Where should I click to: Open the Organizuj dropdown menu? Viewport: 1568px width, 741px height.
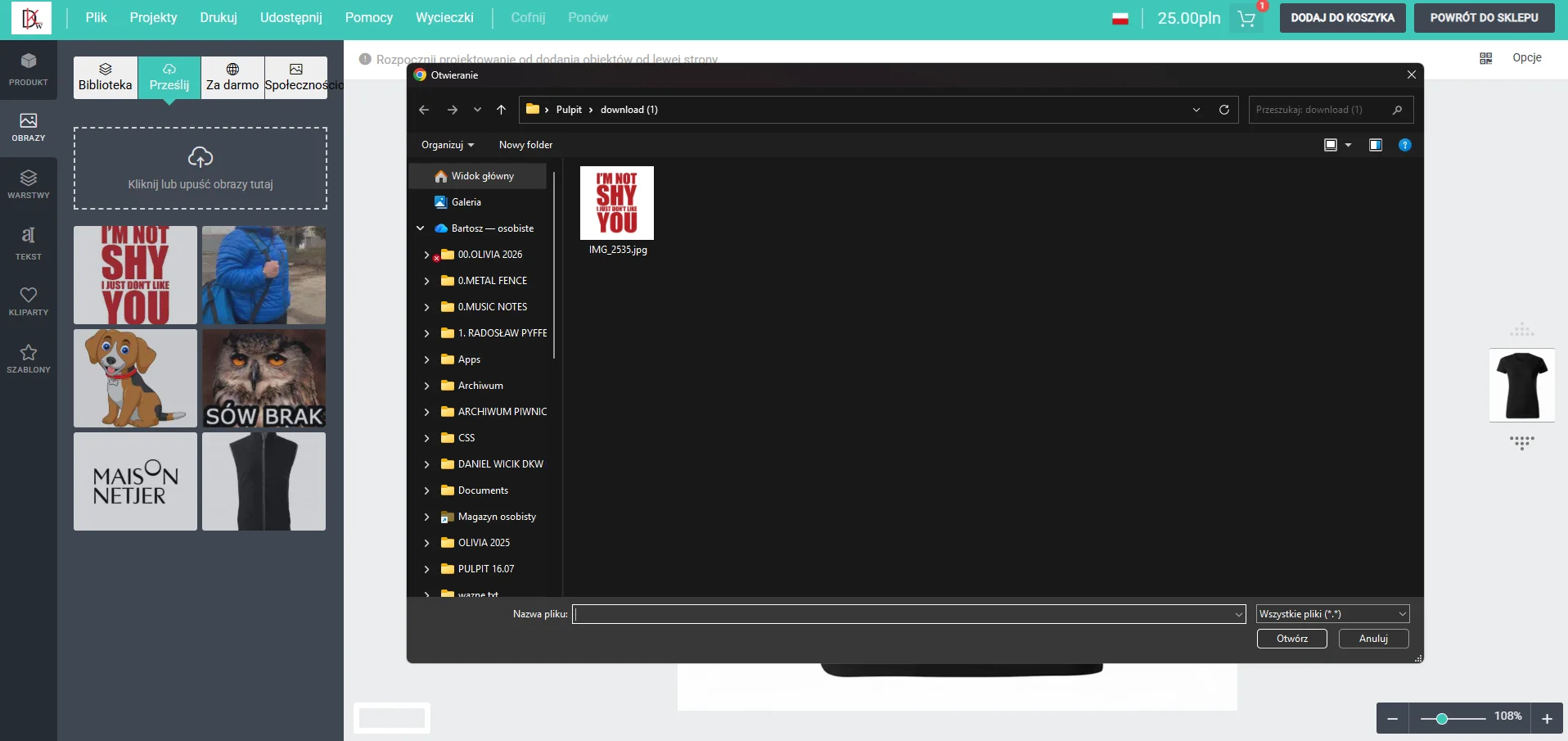coord(448,145)
